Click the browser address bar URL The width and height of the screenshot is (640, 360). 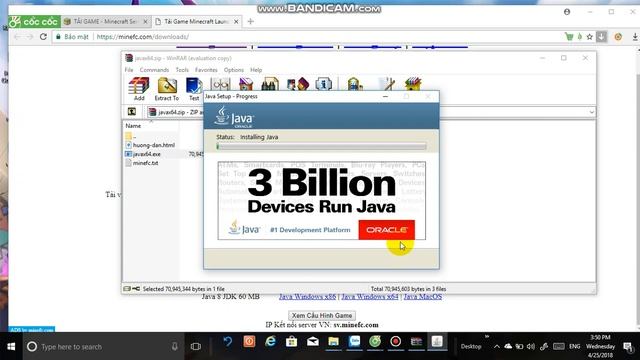point(142,37)
